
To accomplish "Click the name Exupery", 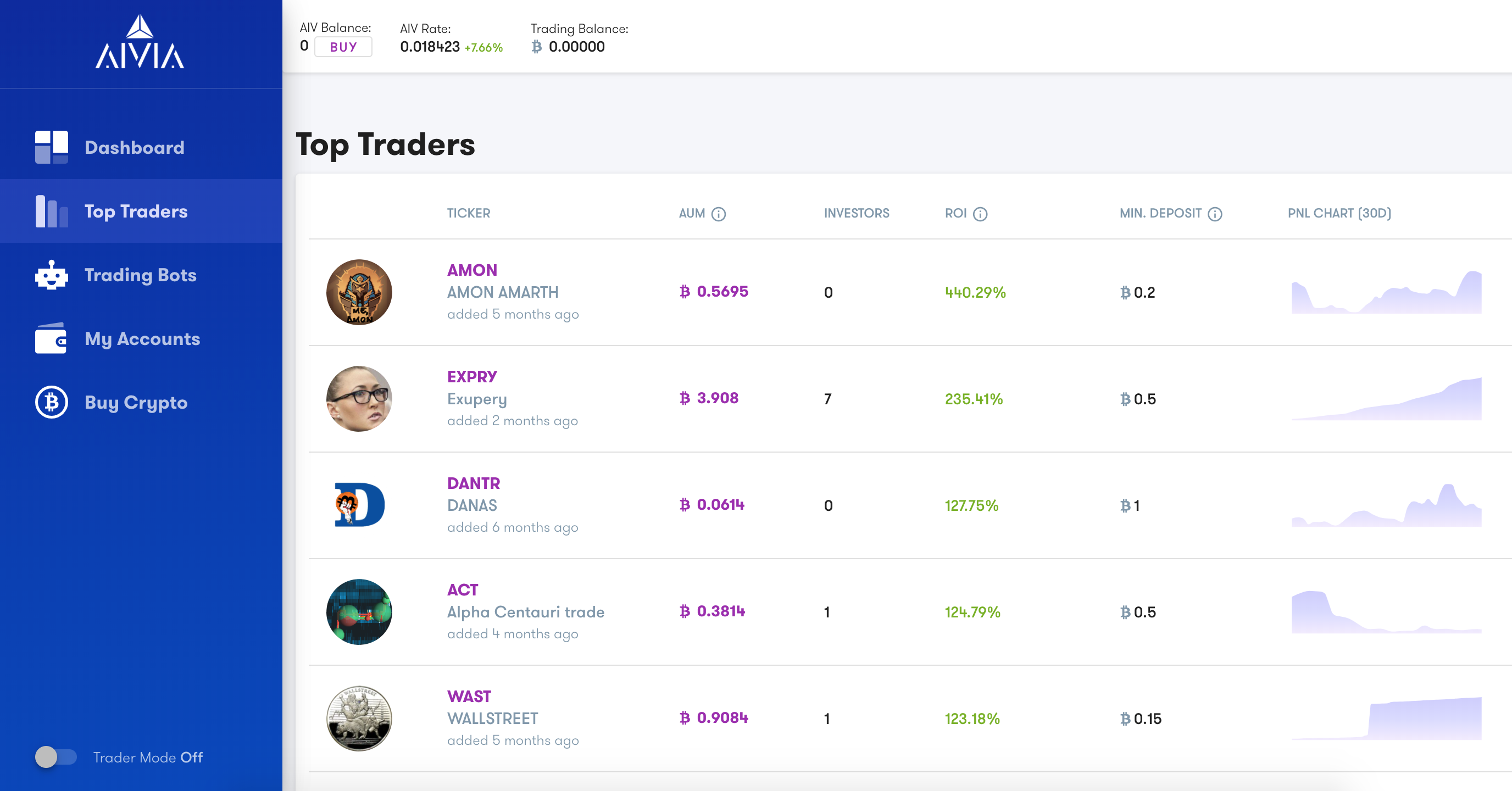I will point(477,399).
